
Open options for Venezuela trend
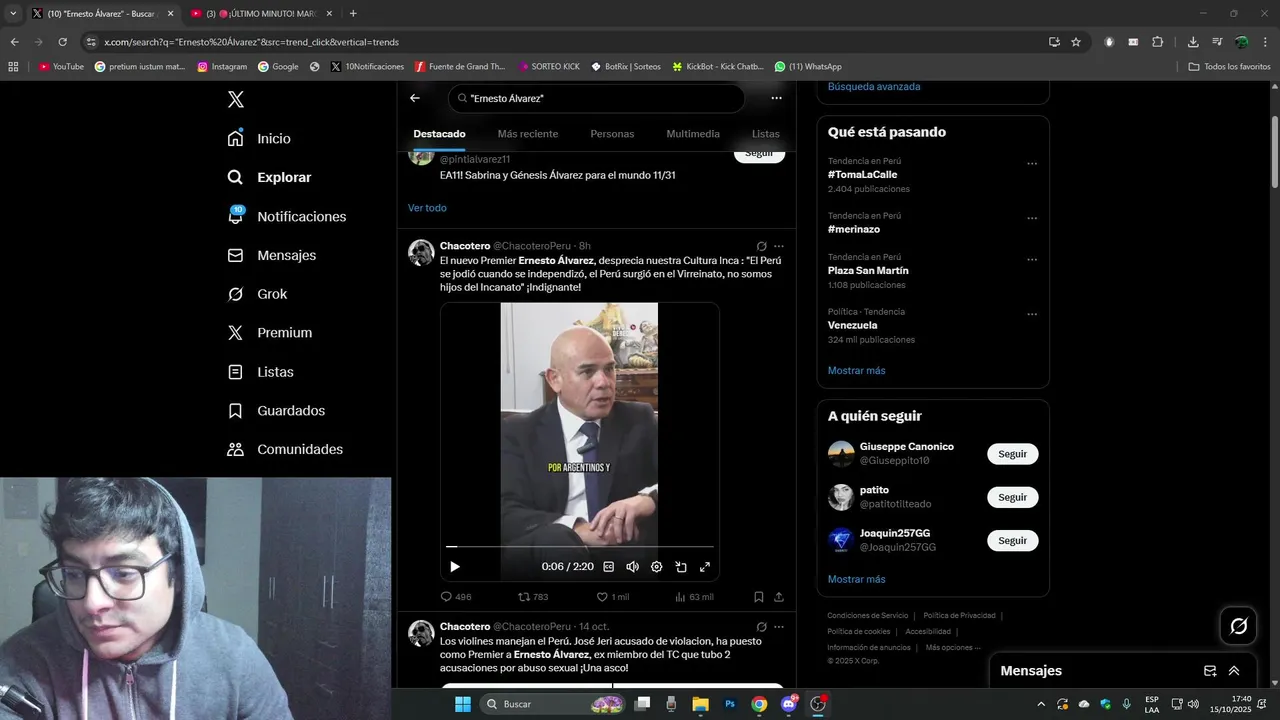coord(1032,314)
